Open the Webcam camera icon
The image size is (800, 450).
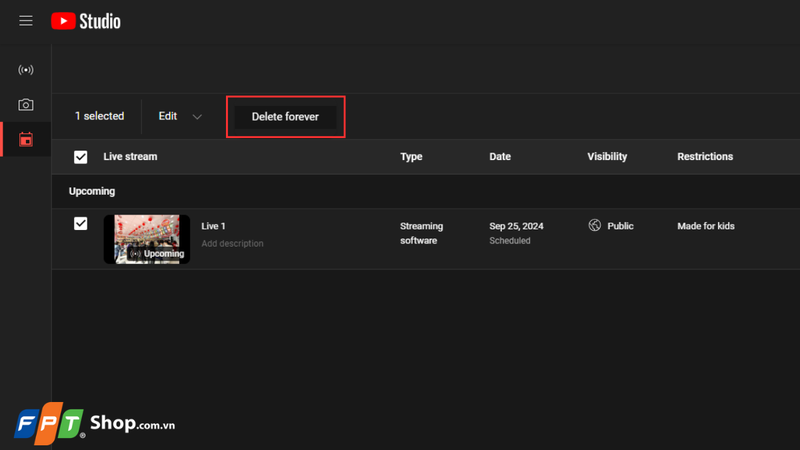26,105
